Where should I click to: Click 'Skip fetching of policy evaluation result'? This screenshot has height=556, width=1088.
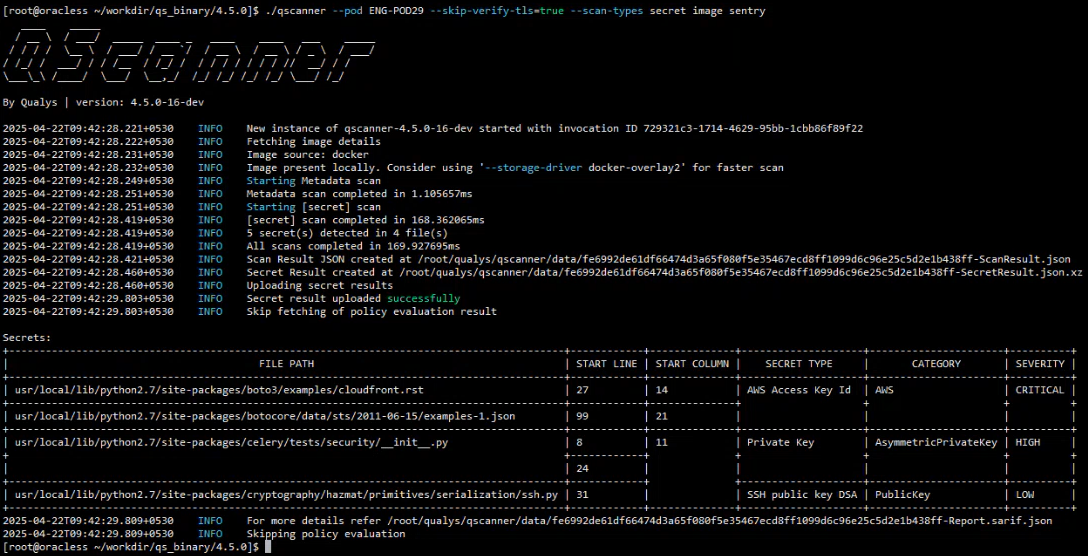[x=372, y=312]
